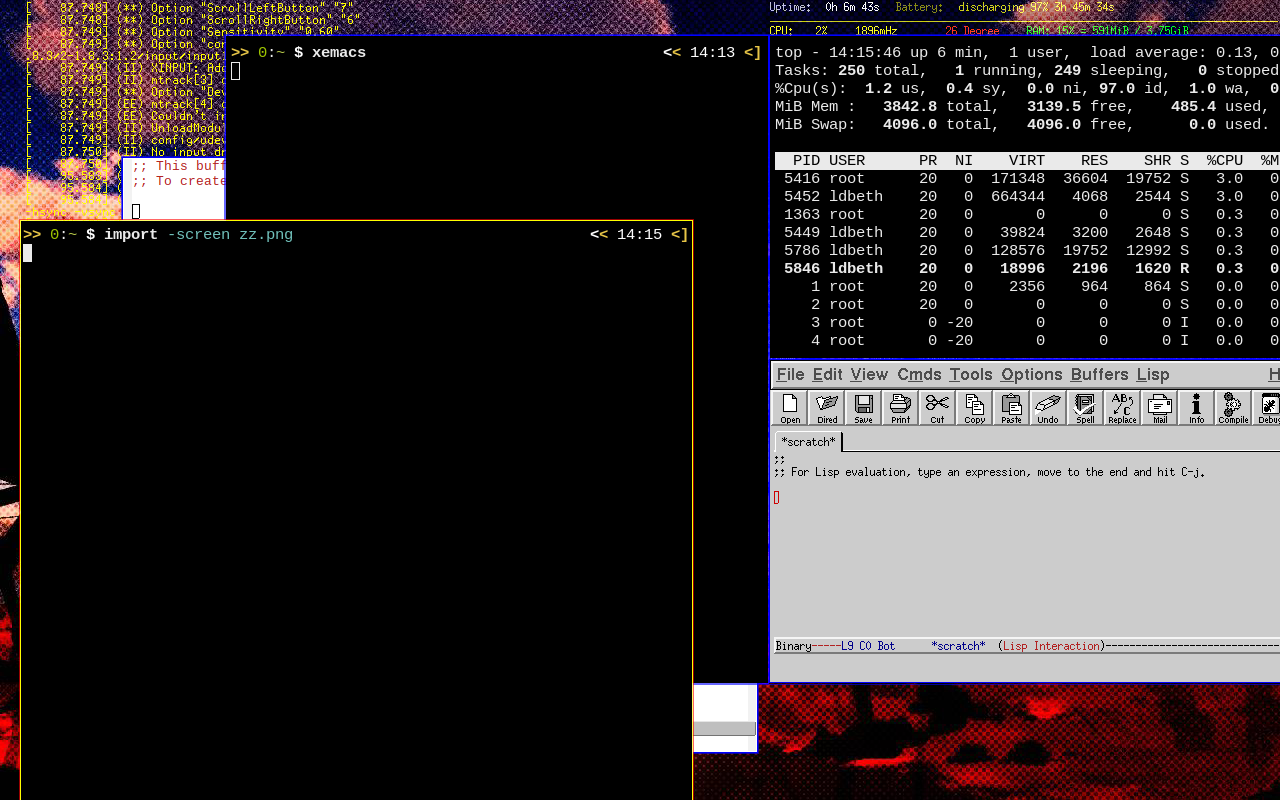Screen dimensions: 1280x800
Task: Click the Mail toolbar icon
Action: click(x=1159, y=408)
